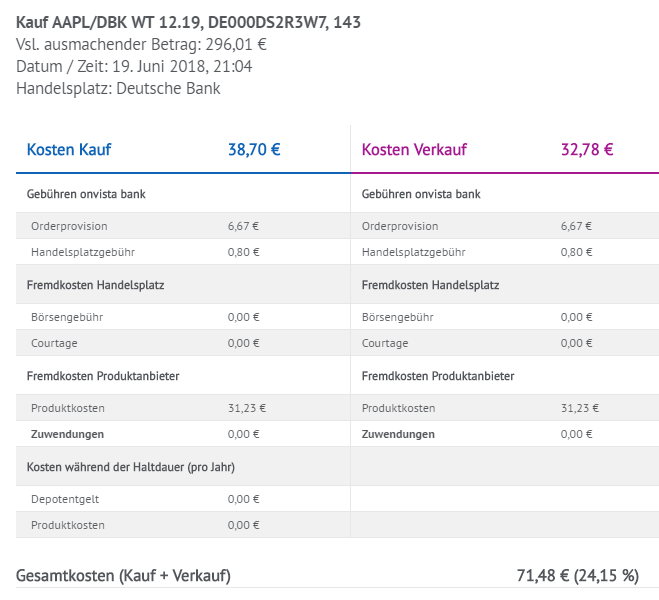The height and width of the screenshot is (600, 659).
Task: Click Courtage in the Verkauf column
Action: (385, 343)
